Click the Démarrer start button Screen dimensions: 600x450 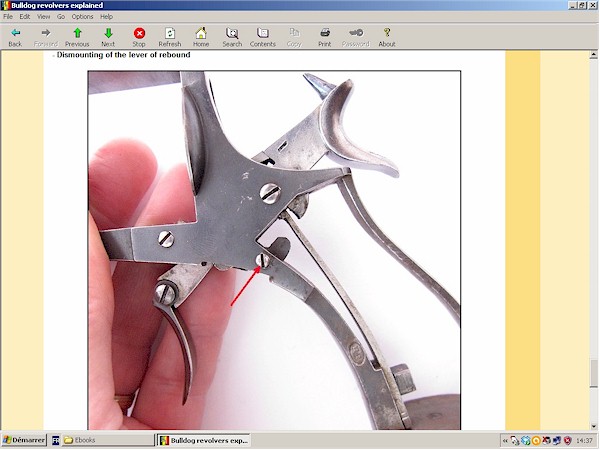tap(24, 440)
